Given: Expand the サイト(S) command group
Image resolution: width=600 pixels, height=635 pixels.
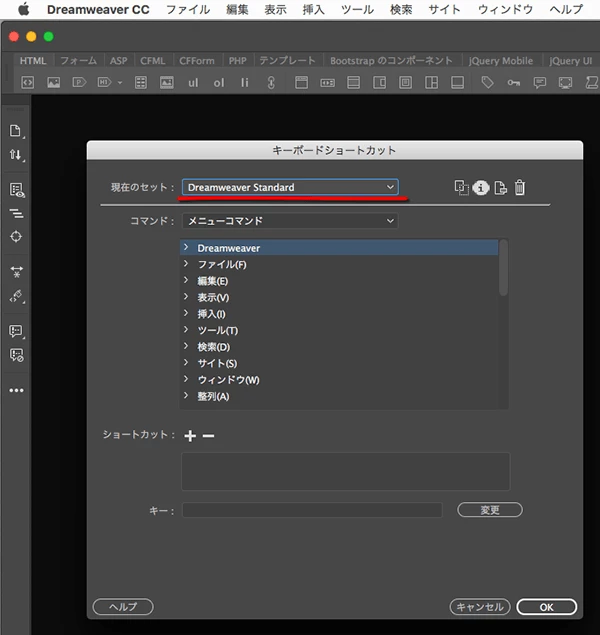Looking at the screenshot, I should (186, 363).
